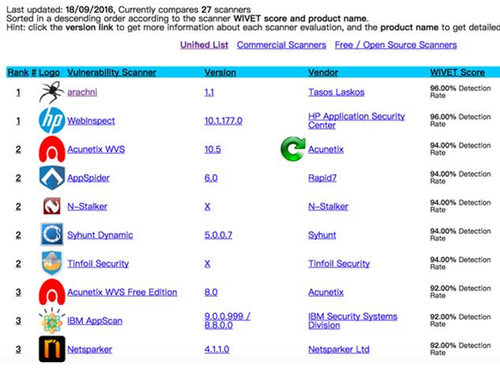Open the Netsparker product link
The image size is (500, 369).
tap(89, 349)
